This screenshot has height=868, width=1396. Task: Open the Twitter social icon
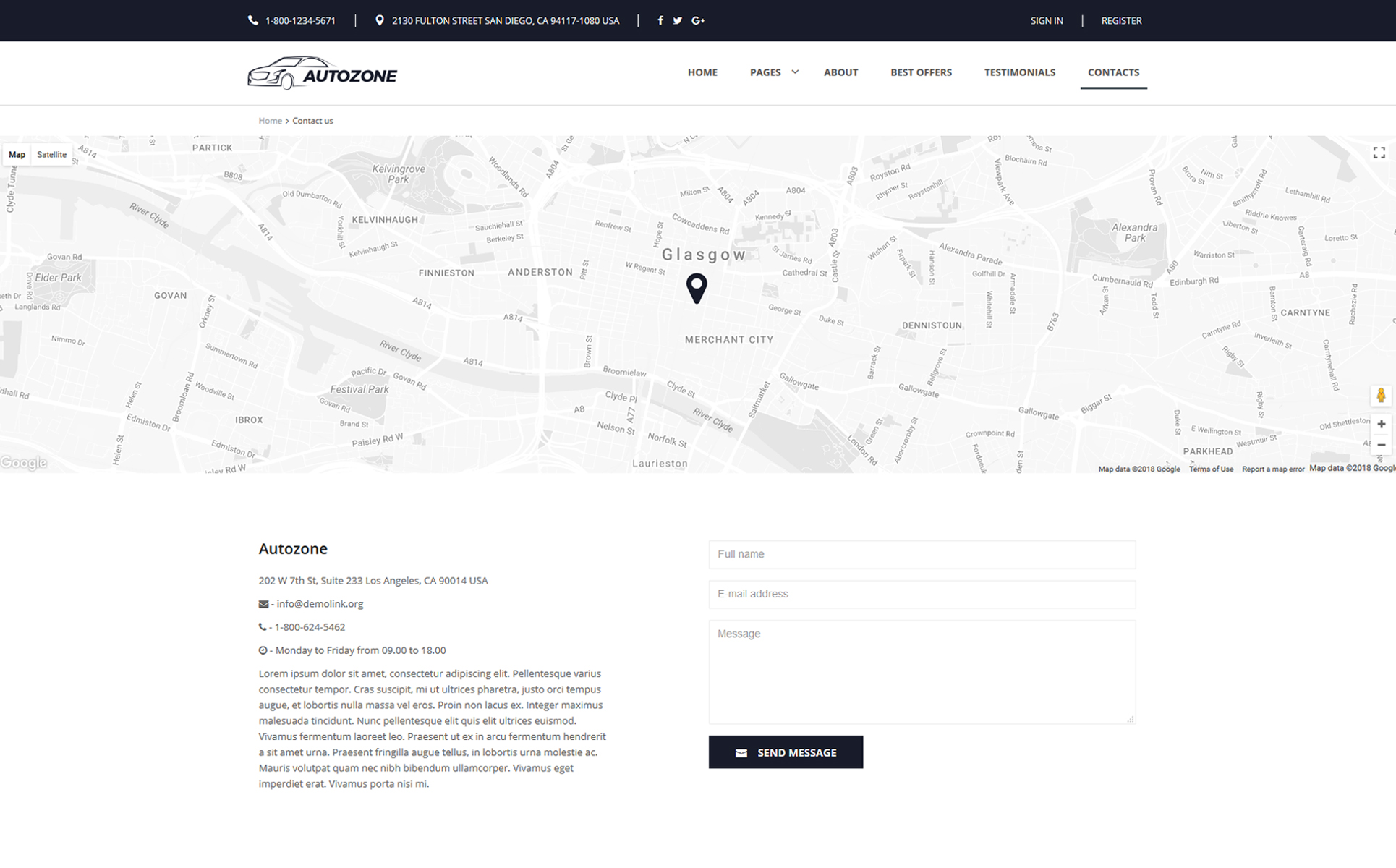click(678, 20)
